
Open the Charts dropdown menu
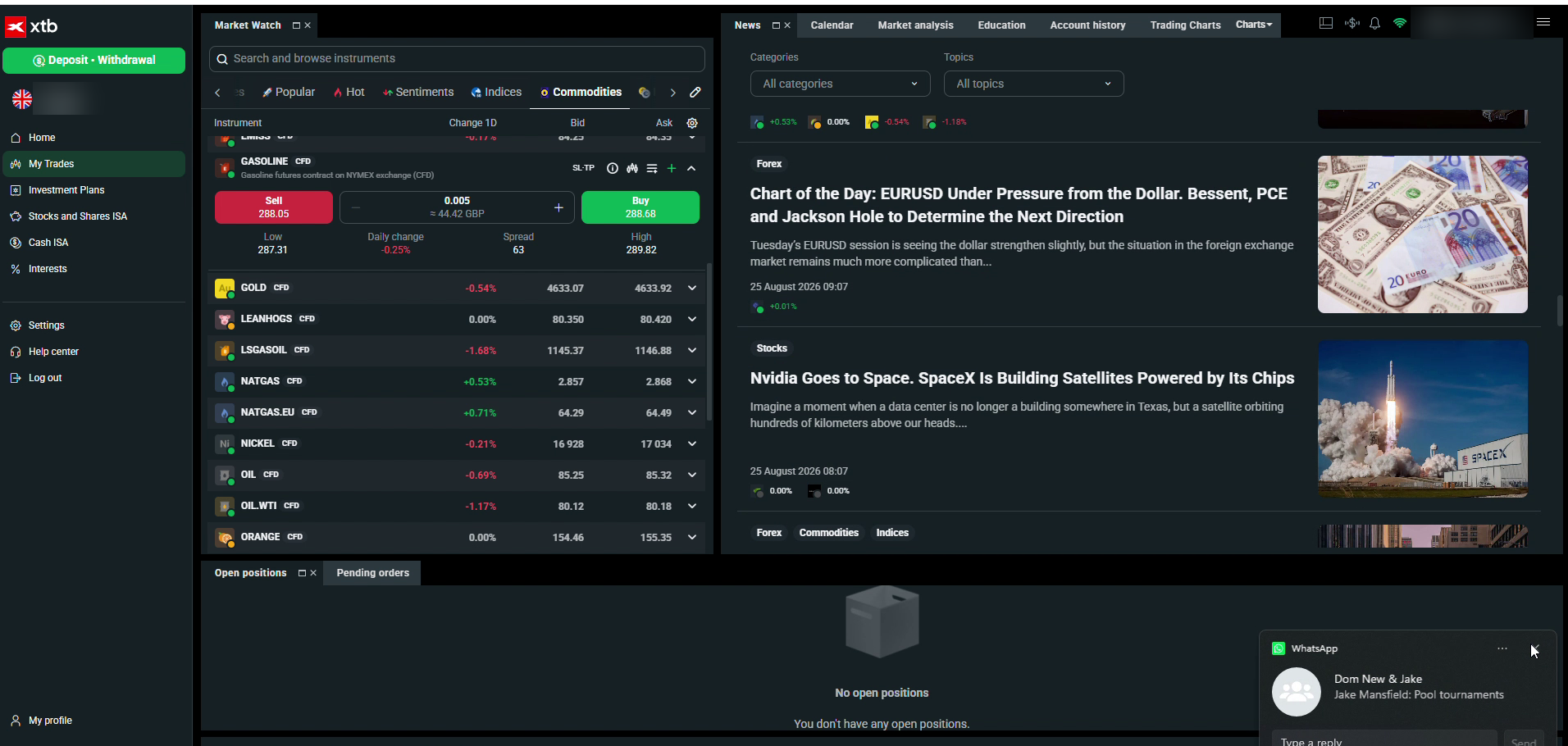click(1254, 25)
